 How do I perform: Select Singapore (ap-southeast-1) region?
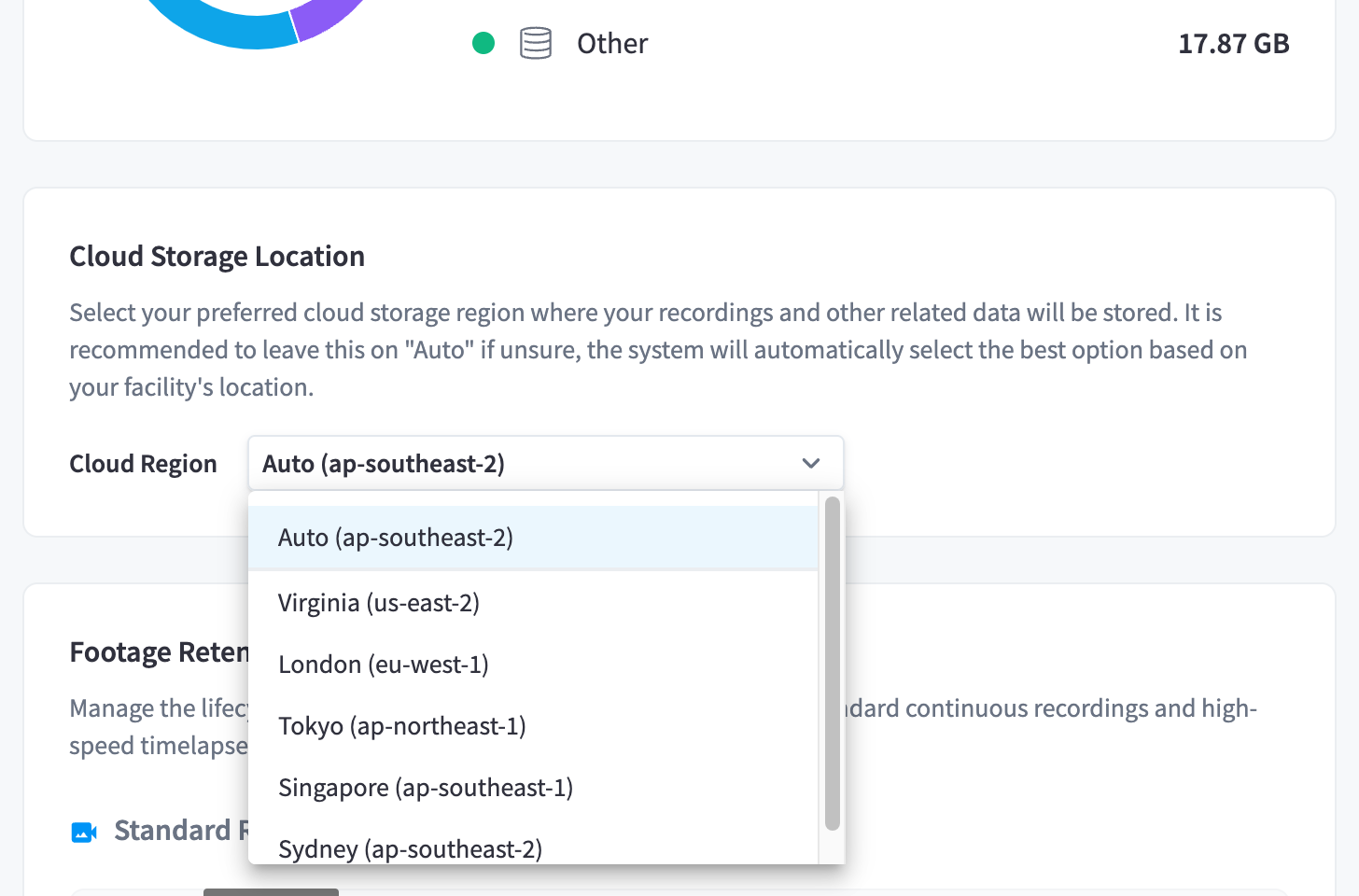(533, 787)
